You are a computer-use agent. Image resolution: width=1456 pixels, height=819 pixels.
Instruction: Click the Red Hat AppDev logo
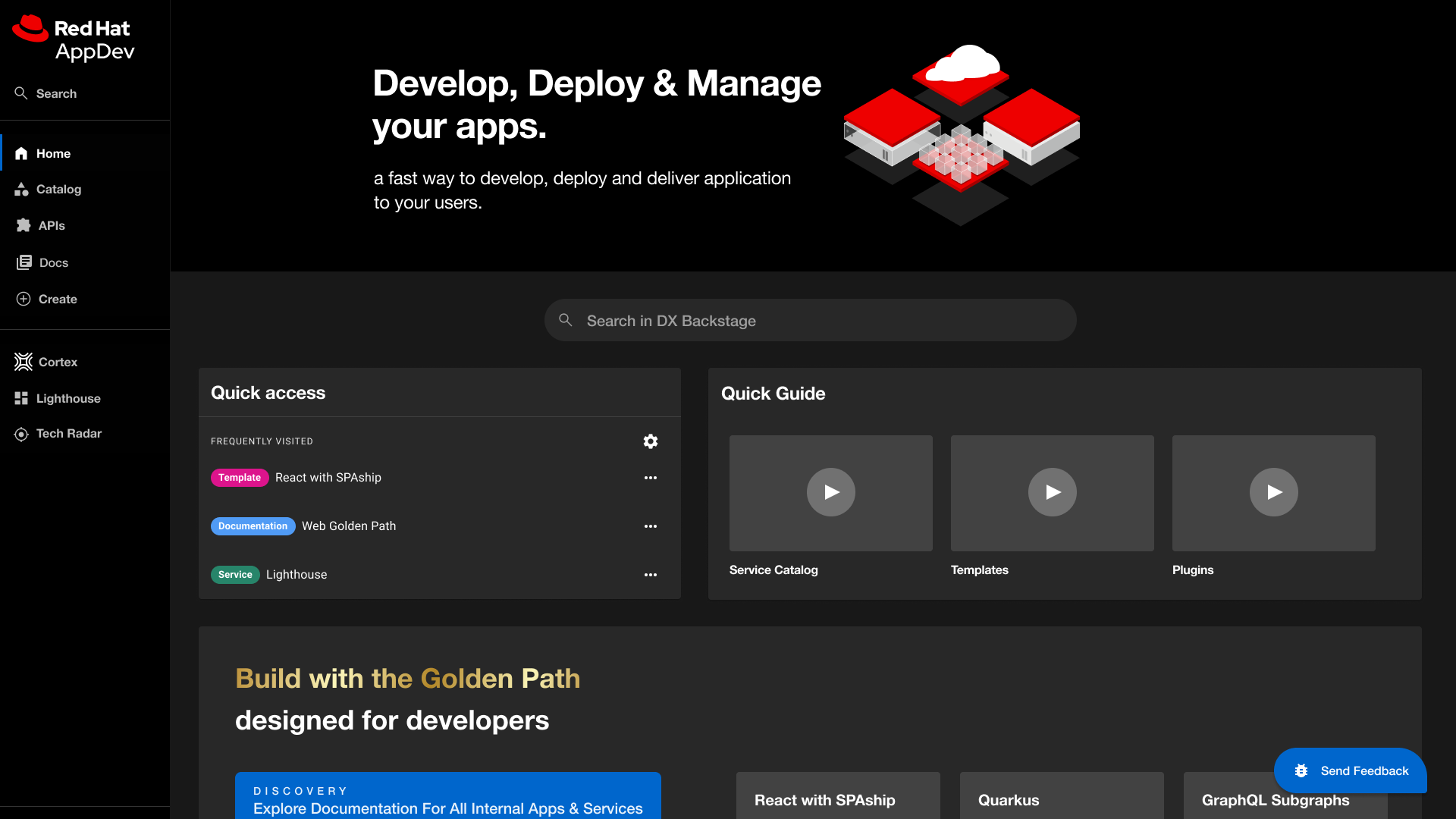74,38
